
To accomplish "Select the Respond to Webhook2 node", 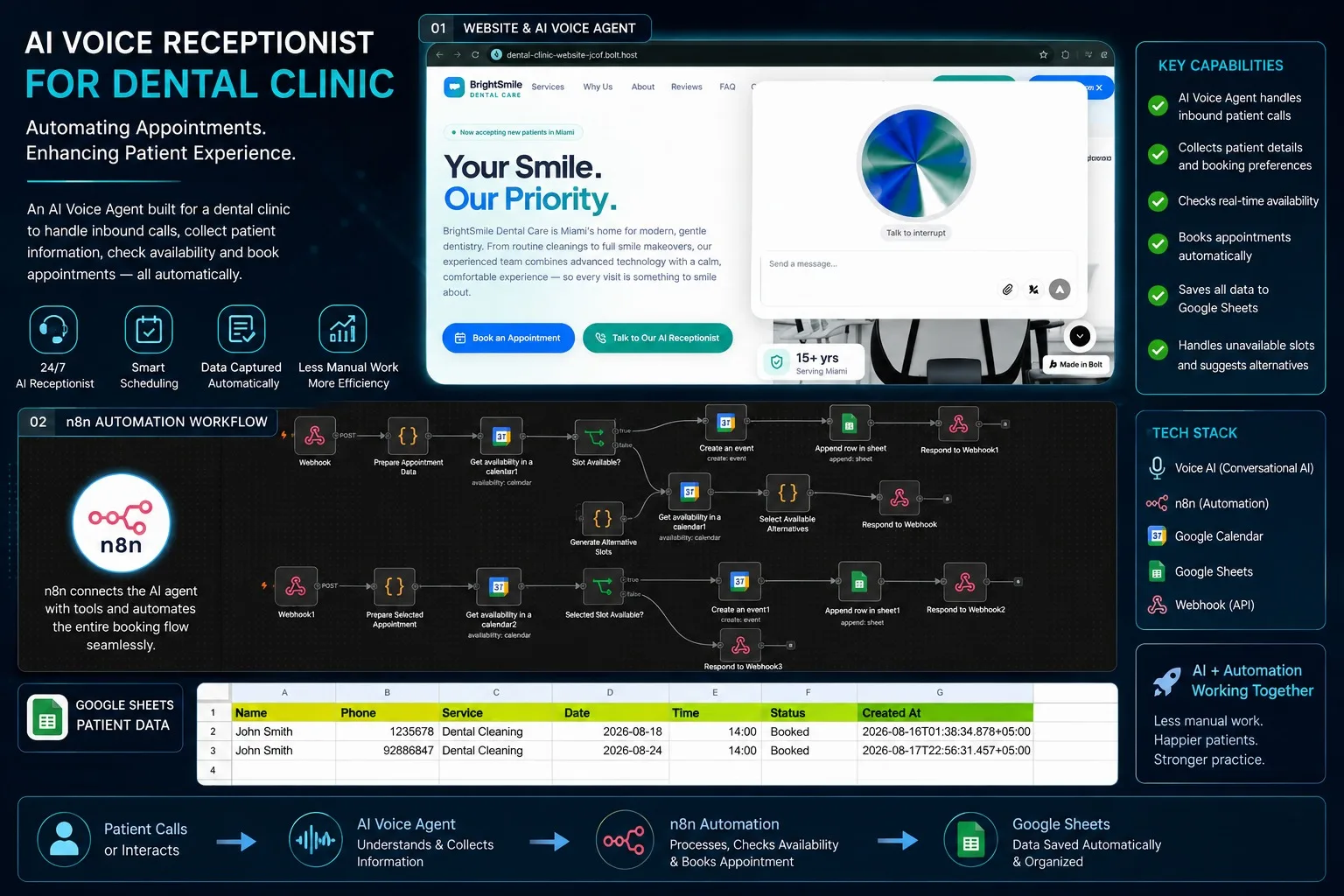I will [965, 582].
